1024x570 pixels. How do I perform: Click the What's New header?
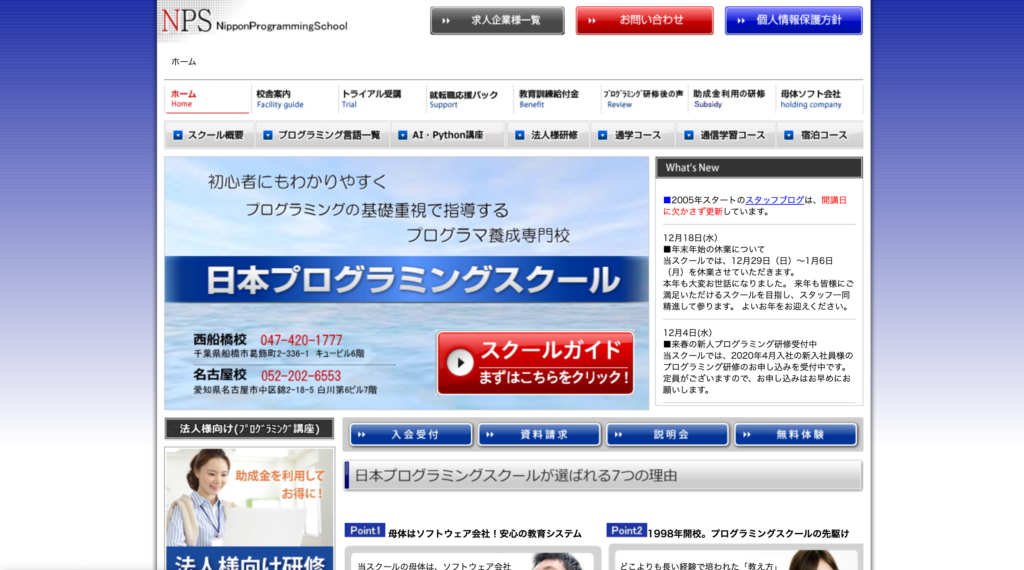(x=759, y=168)
